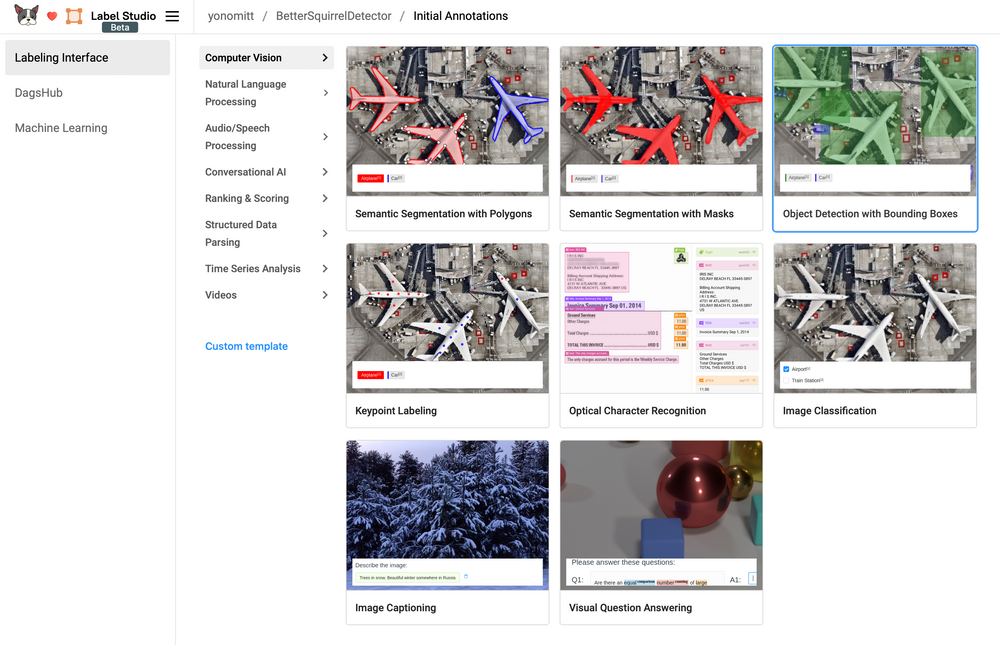
Task: Click the orange Label Studio logo icon
Action: tap(74, 15)
